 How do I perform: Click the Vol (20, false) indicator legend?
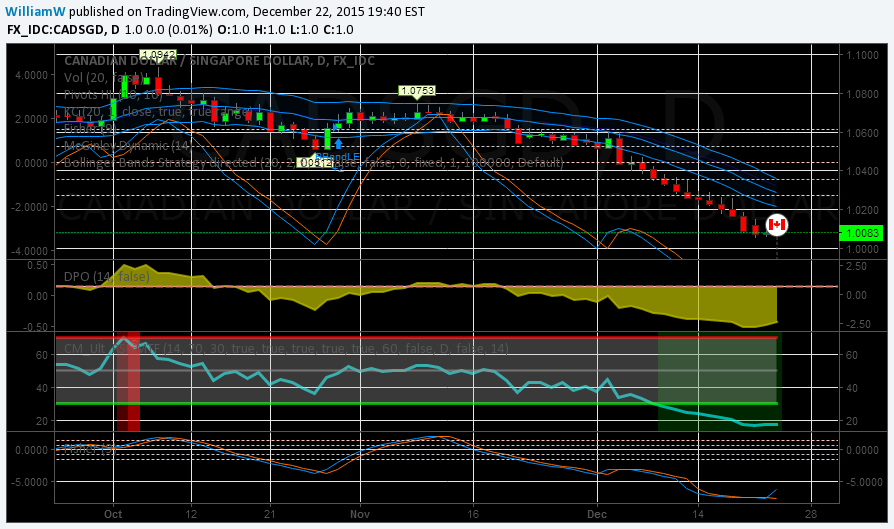click(x=103, y=78)
